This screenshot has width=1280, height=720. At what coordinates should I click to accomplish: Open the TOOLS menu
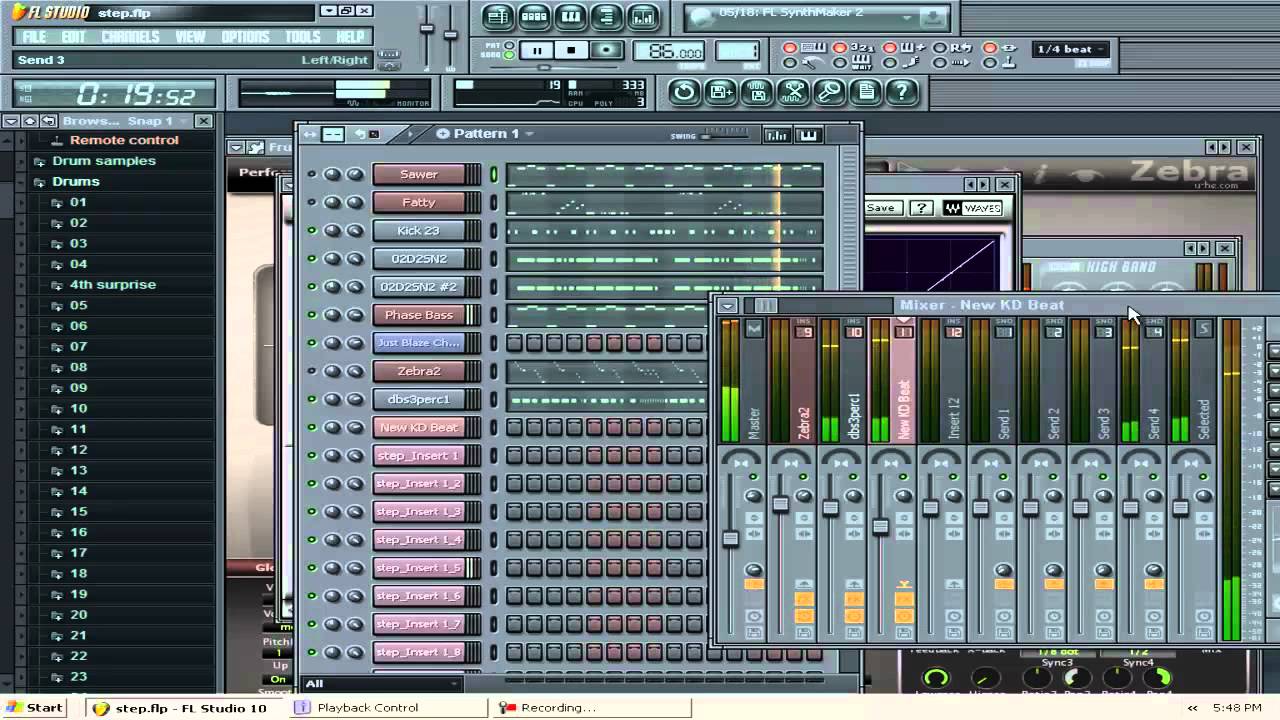(303, 37)
